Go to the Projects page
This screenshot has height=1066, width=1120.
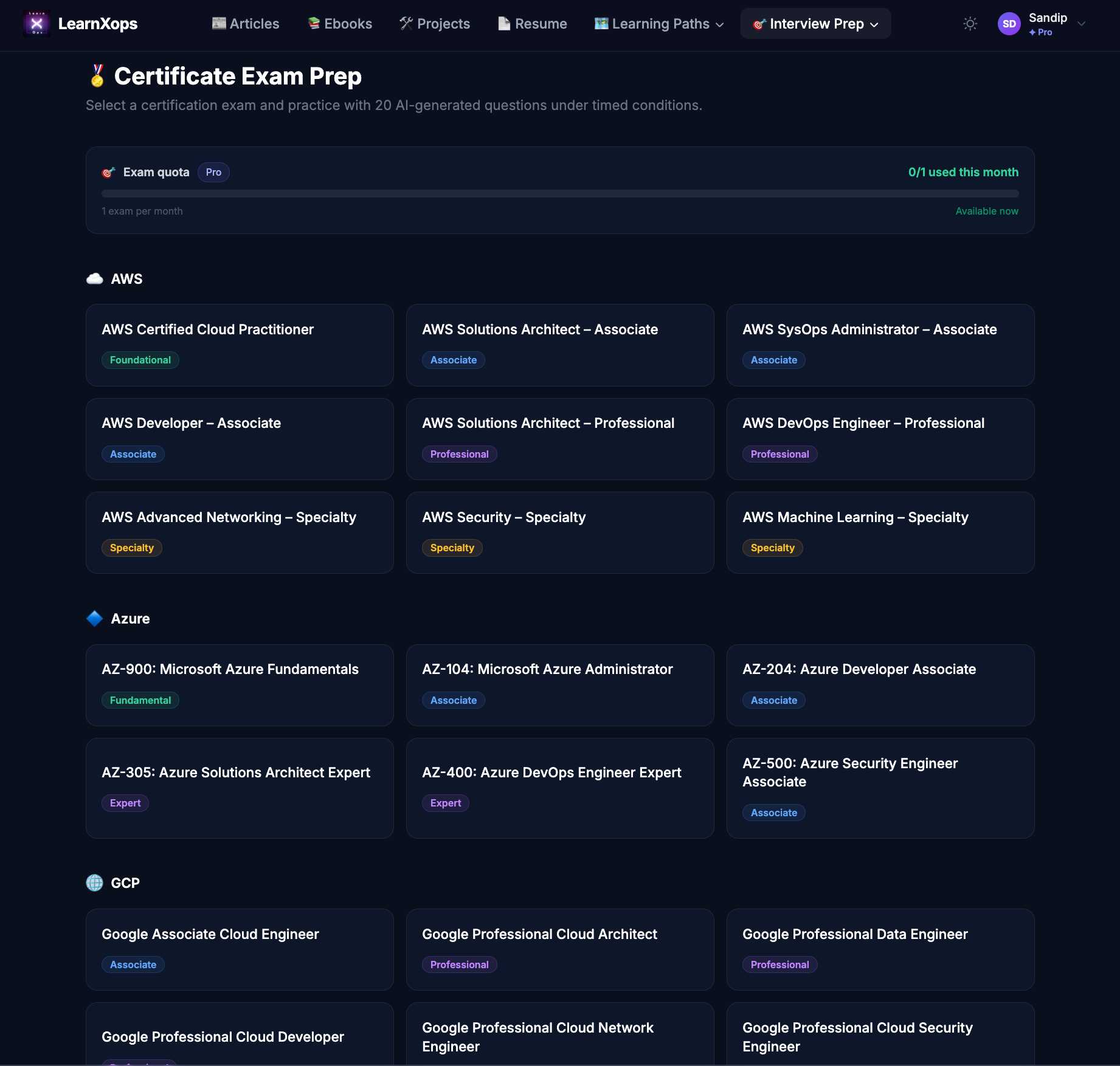coord(435,24)
